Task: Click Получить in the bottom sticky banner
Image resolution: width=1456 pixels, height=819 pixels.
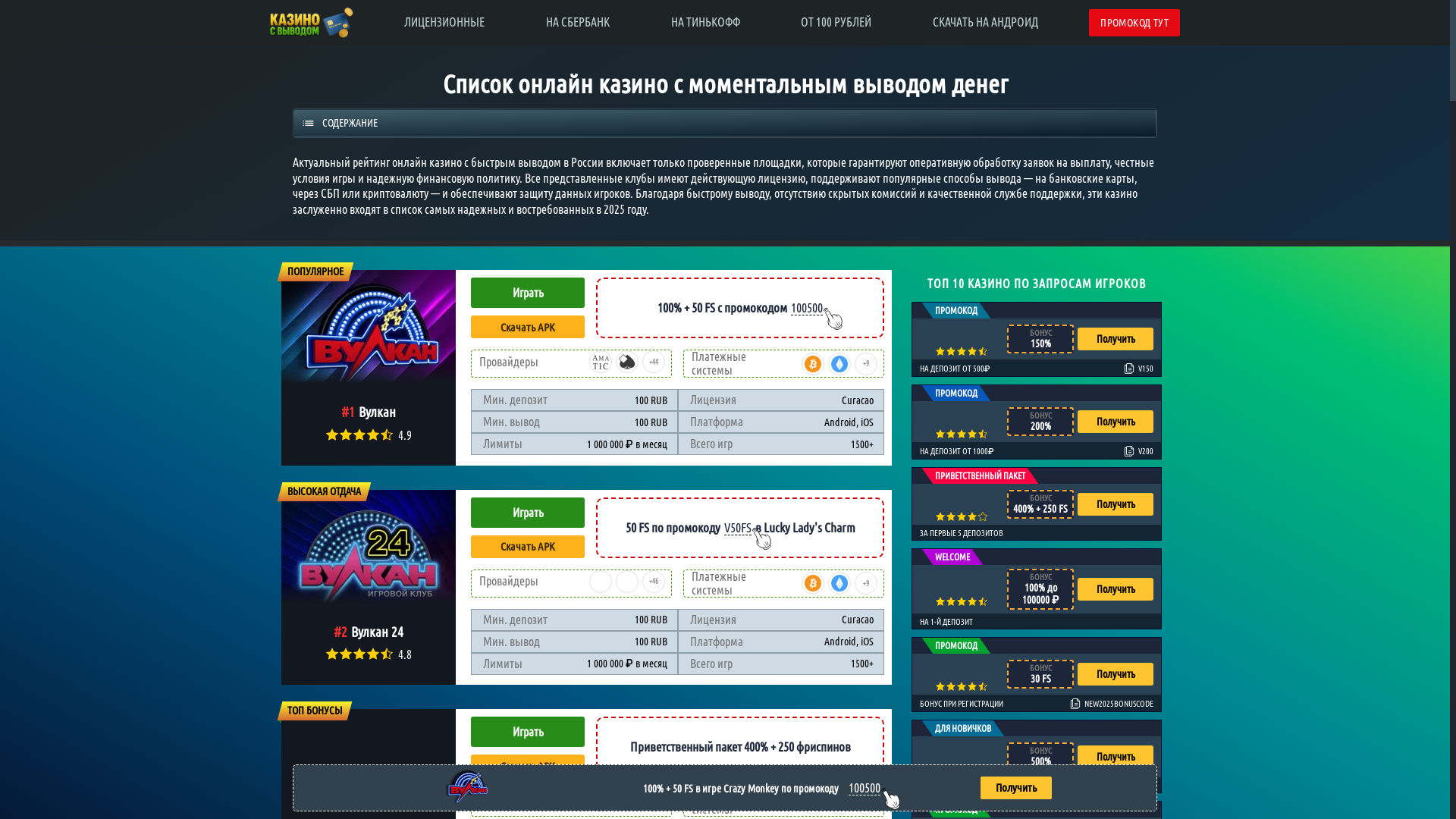Action: pos(1016,788)
